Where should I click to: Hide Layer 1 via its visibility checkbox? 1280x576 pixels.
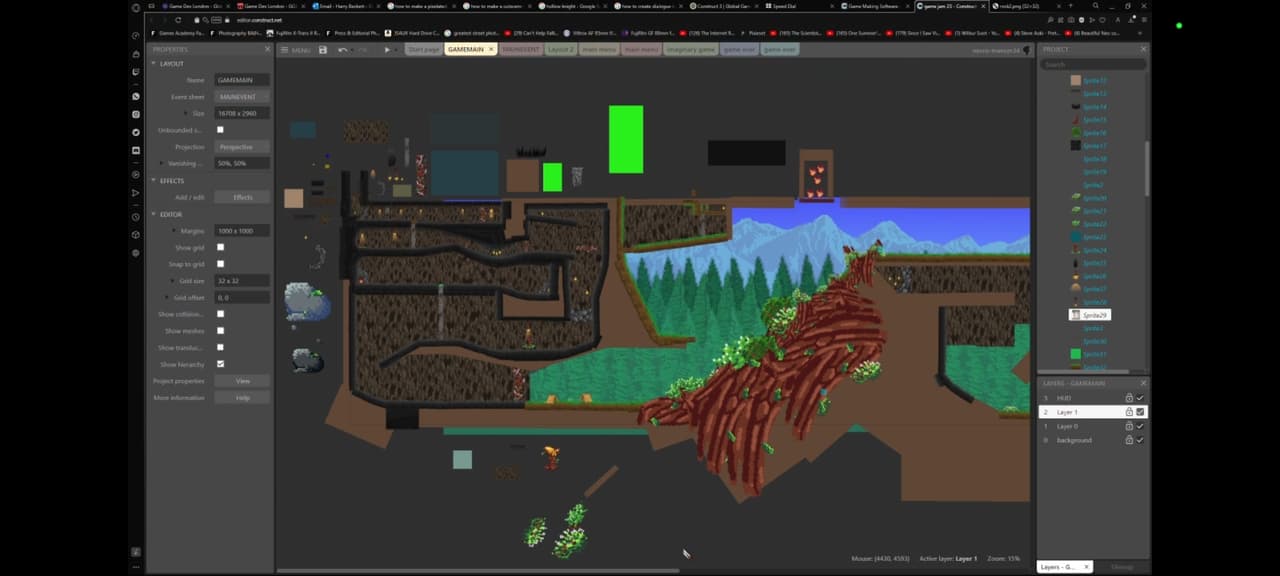(1140, 412)
